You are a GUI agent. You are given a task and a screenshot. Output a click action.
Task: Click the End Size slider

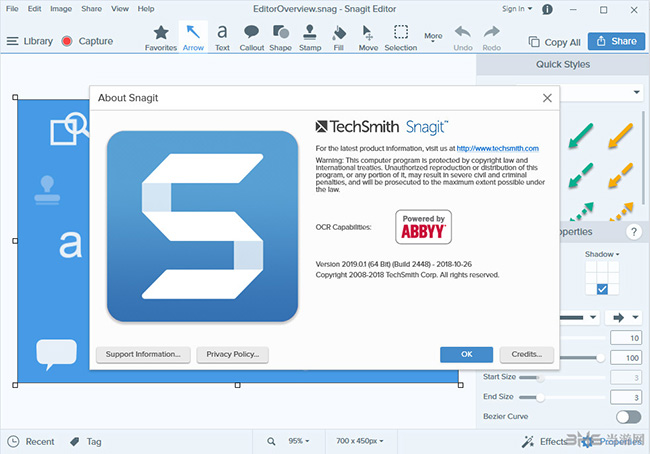(x=562, y=398)
